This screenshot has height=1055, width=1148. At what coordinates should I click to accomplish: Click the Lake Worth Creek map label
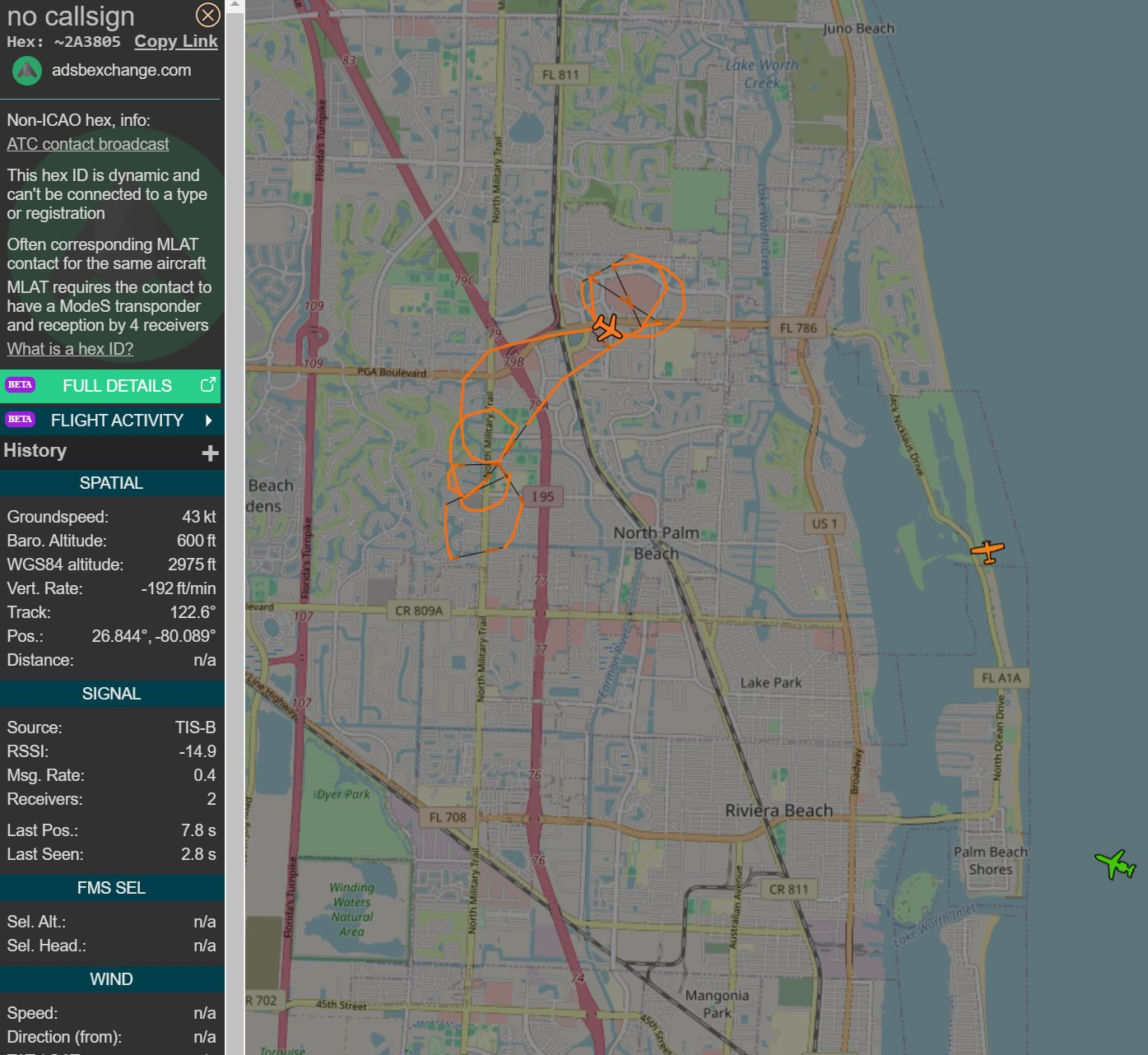coord(762,74)
